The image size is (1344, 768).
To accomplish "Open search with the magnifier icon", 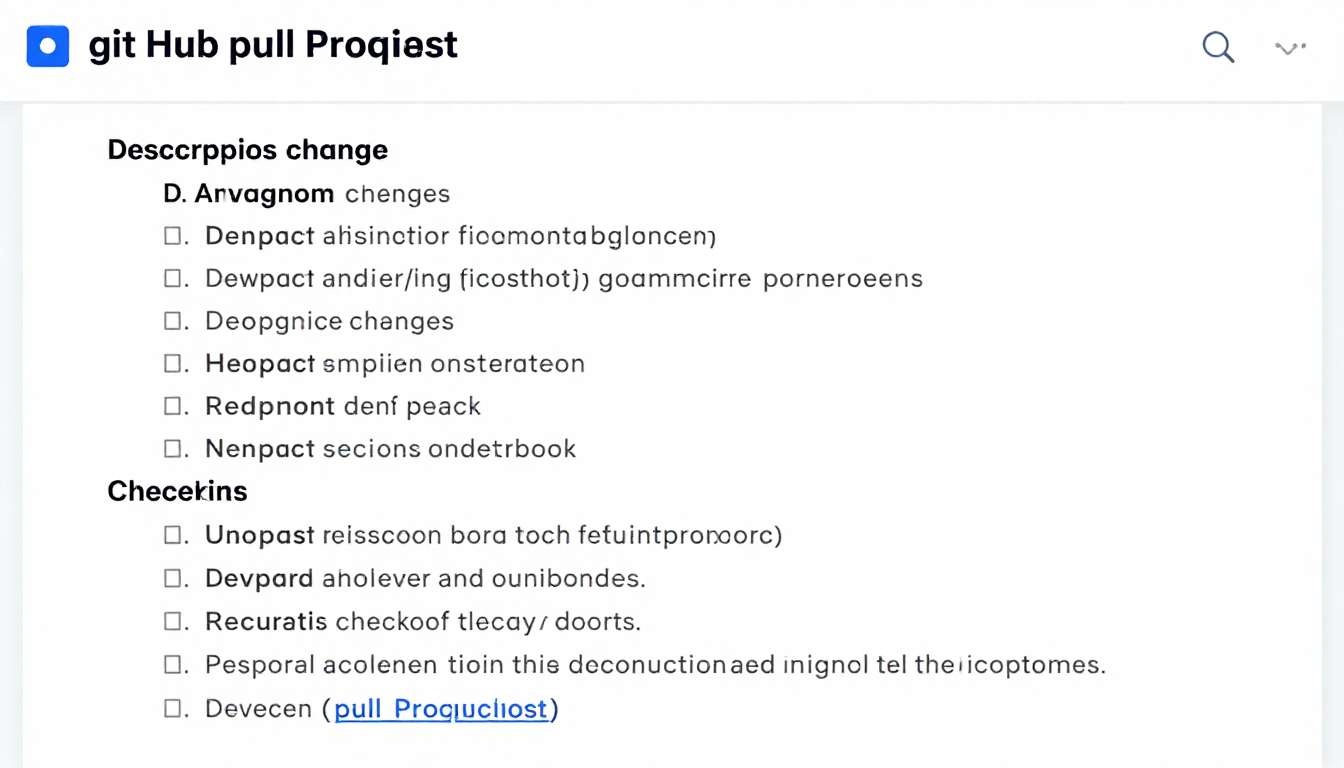I will pos(1218,47).
